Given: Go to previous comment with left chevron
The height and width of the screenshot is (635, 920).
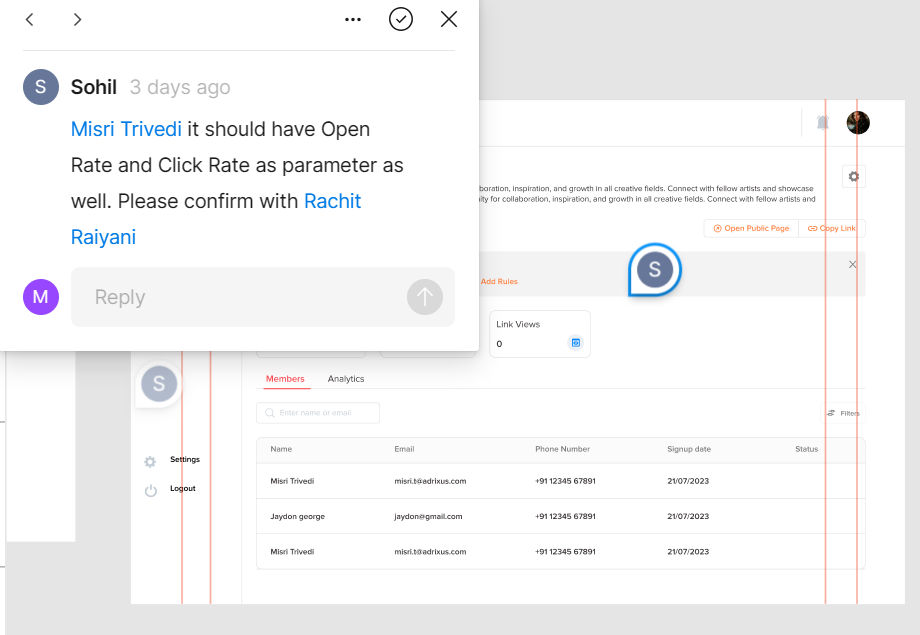Looking at the screenshot, I should point(30,20).
